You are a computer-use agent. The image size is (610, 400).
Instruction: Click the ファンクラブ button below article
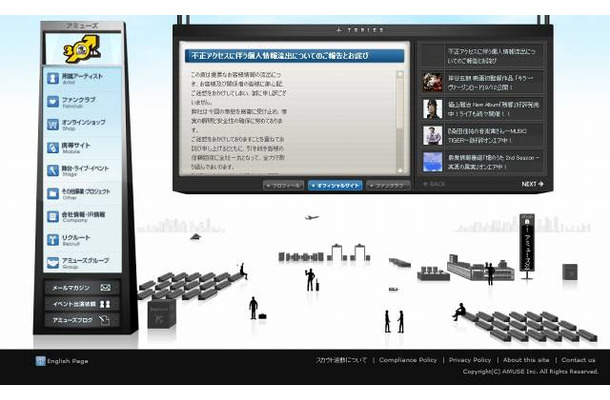388,186
